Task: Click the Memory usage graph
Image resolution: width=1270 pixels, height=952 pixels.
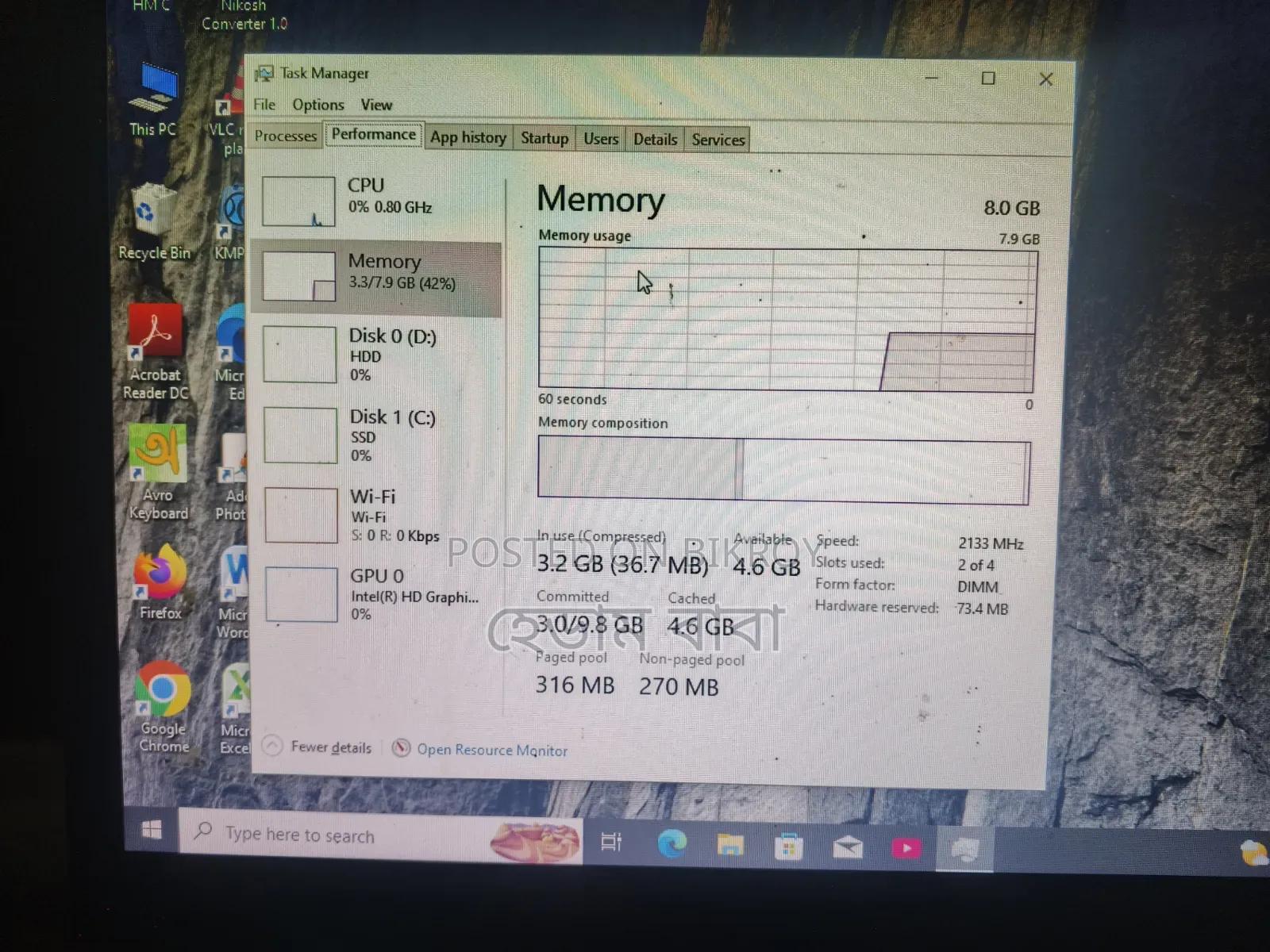Action: coord(787,321)
